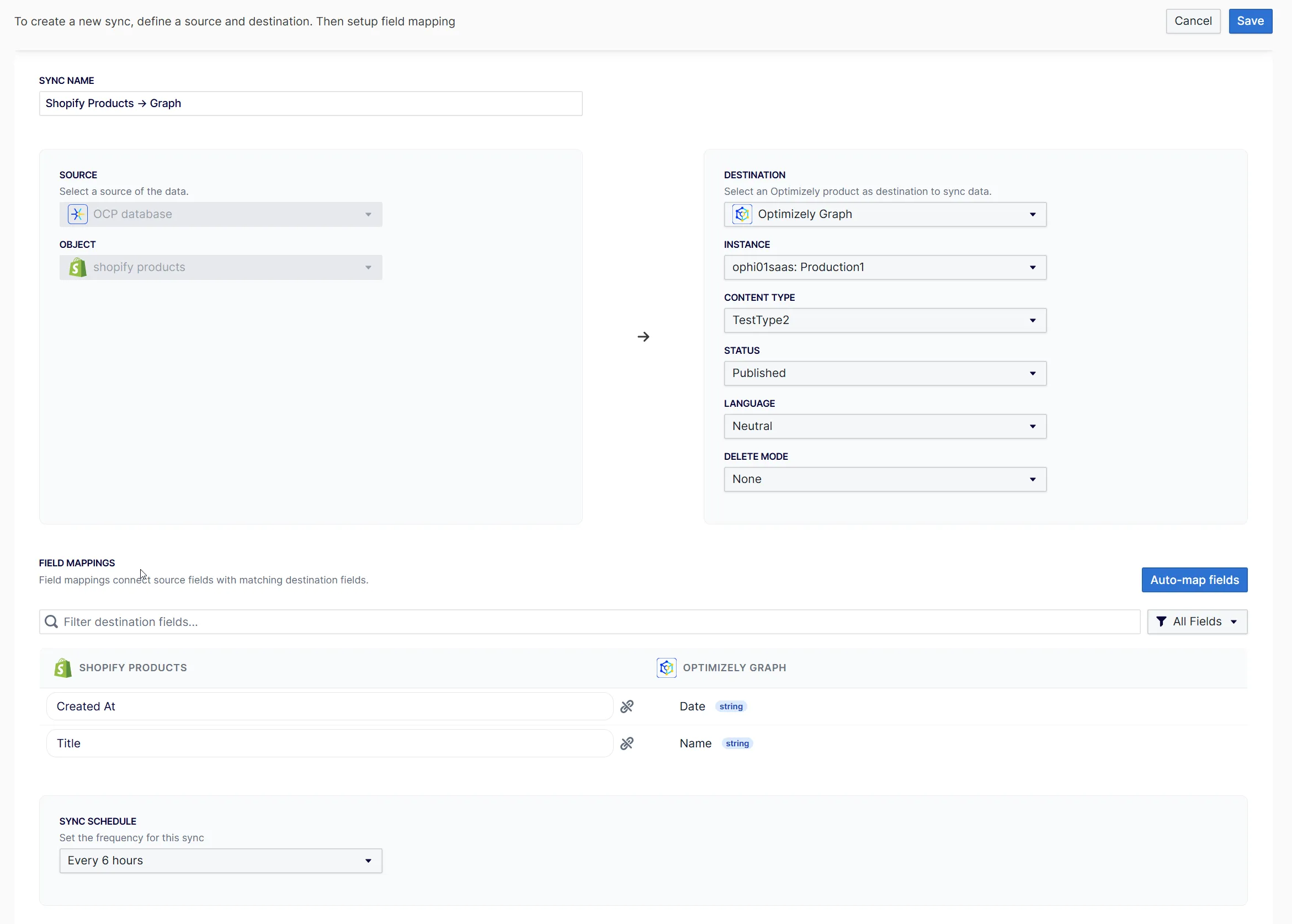This screenshot has height=924, width=1292.
Task: Click the SHOPIFY PRODUCTS column header
Action: click(133, 668)
